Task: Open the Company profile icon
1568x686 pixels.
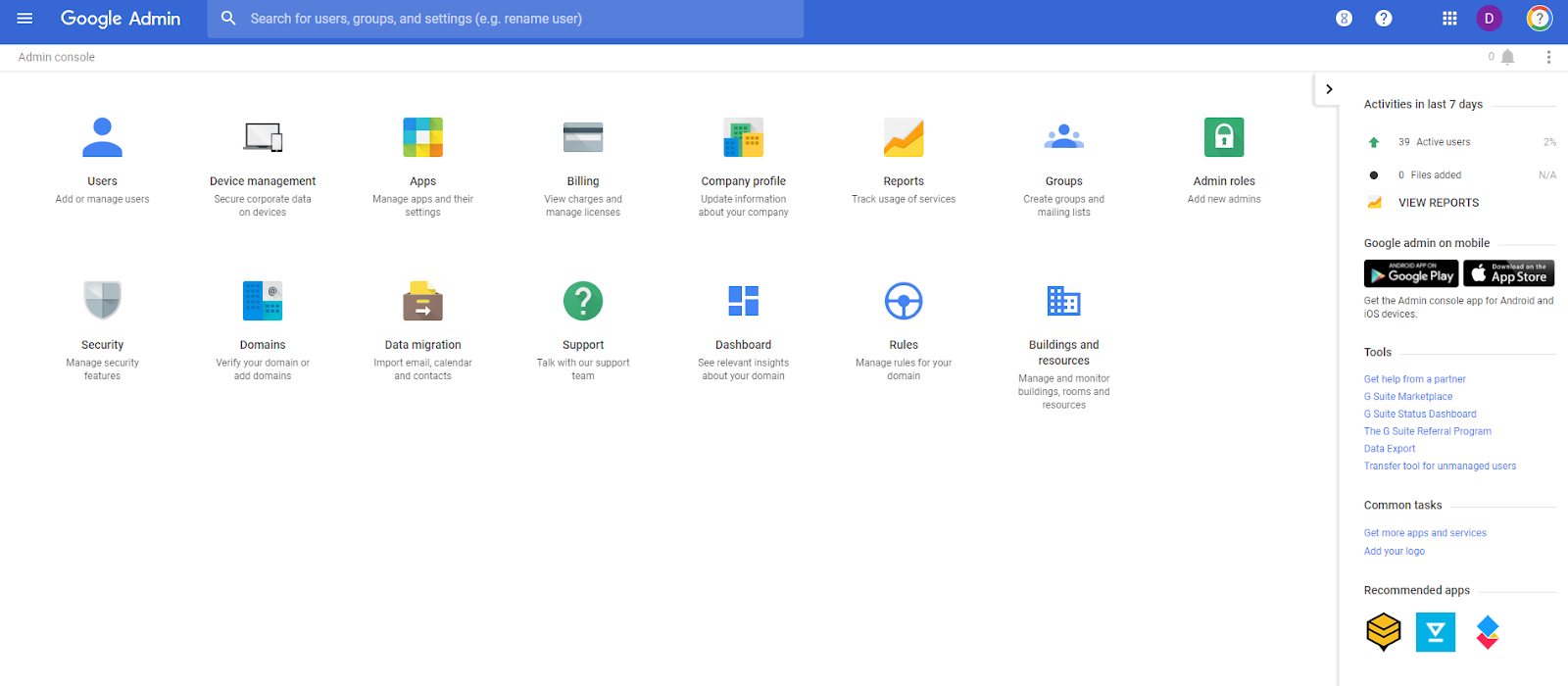Action: click(x=744, y=137)
